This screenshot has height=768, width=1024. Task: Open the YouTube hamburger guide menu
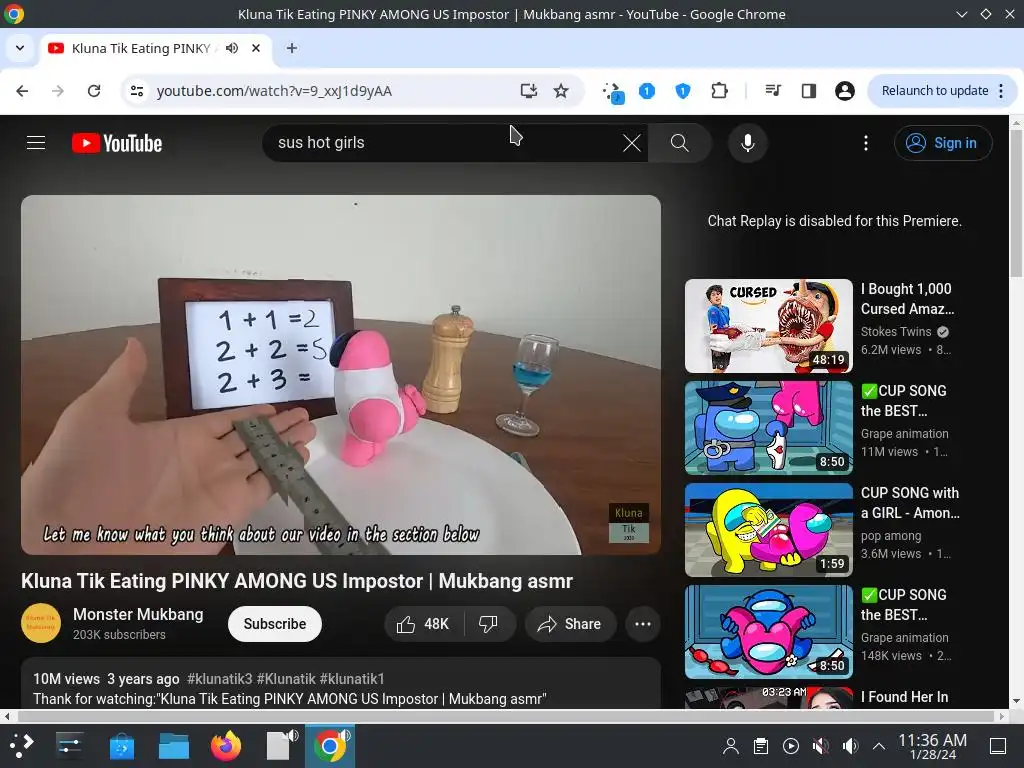point(36,142)
